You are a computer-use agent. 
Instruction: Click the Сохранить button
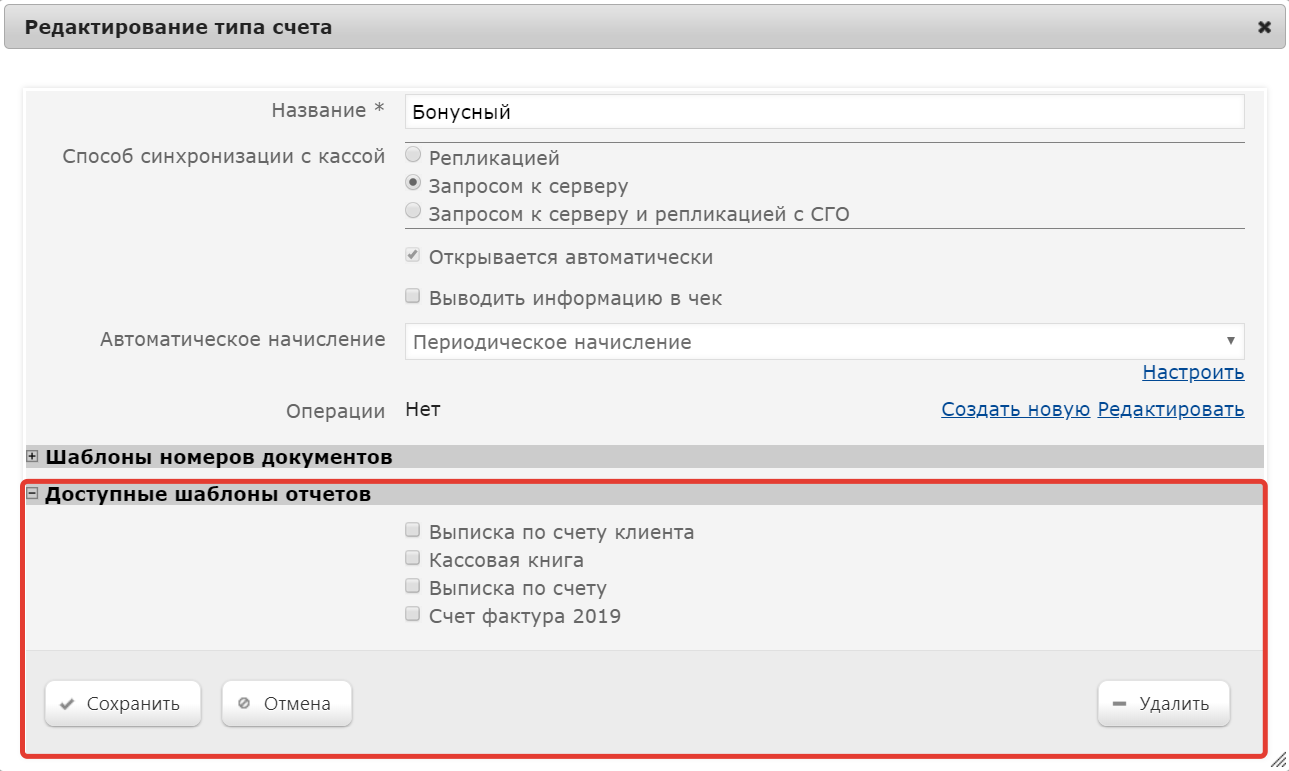(x=123, y=703)
